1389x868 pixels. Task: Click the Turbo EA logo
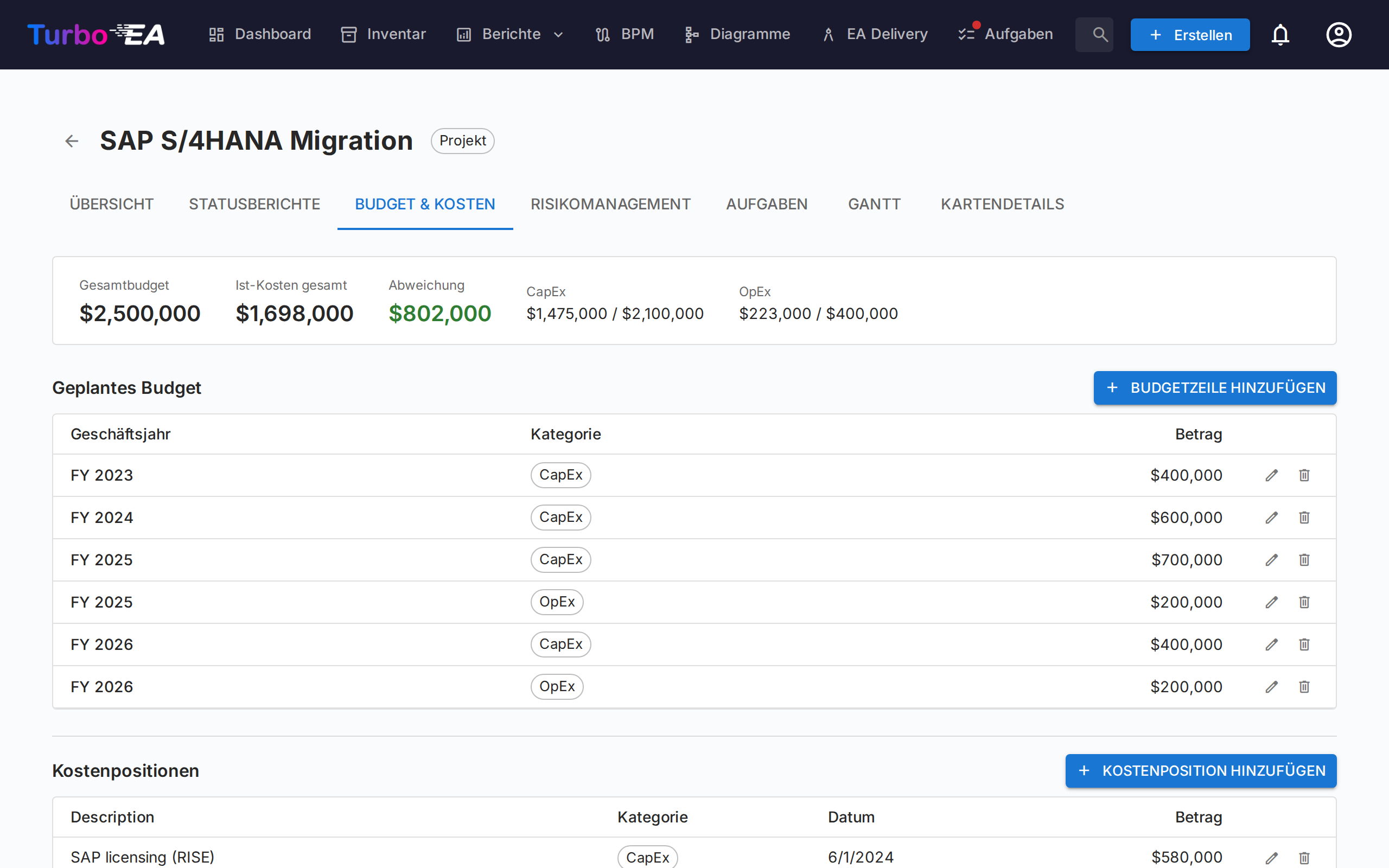[96, 34]
